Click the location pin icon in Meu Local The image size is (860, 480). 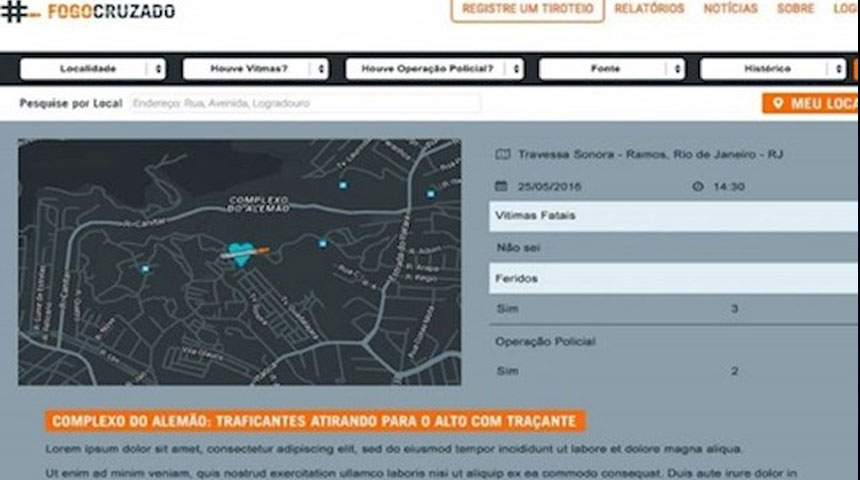[x=776, y=103]
